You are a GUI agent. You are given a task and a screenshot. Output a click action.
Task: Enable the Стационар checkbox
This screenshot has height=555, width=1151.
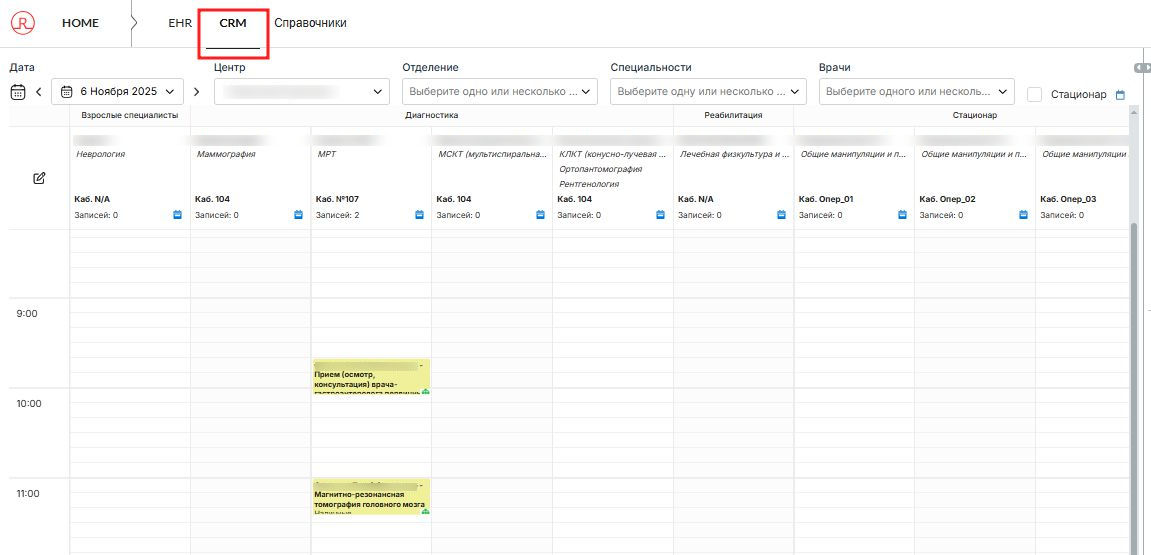pyautogui.click(x=1035, y=94)
